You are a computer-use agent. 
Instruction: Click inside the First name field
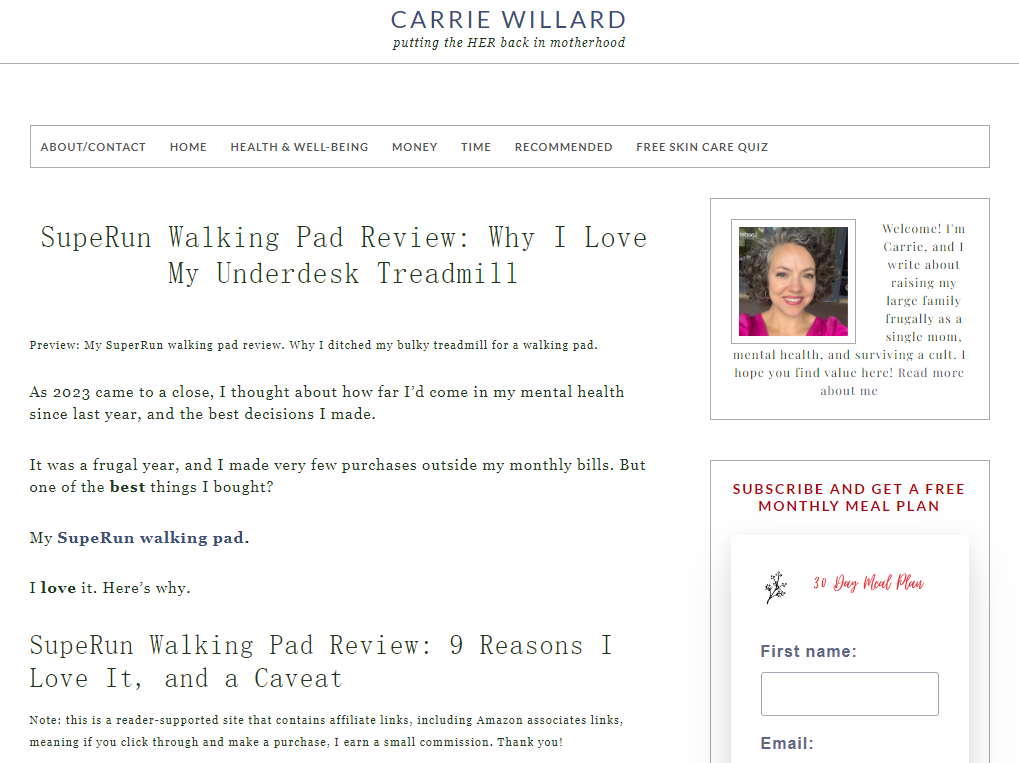849,693
